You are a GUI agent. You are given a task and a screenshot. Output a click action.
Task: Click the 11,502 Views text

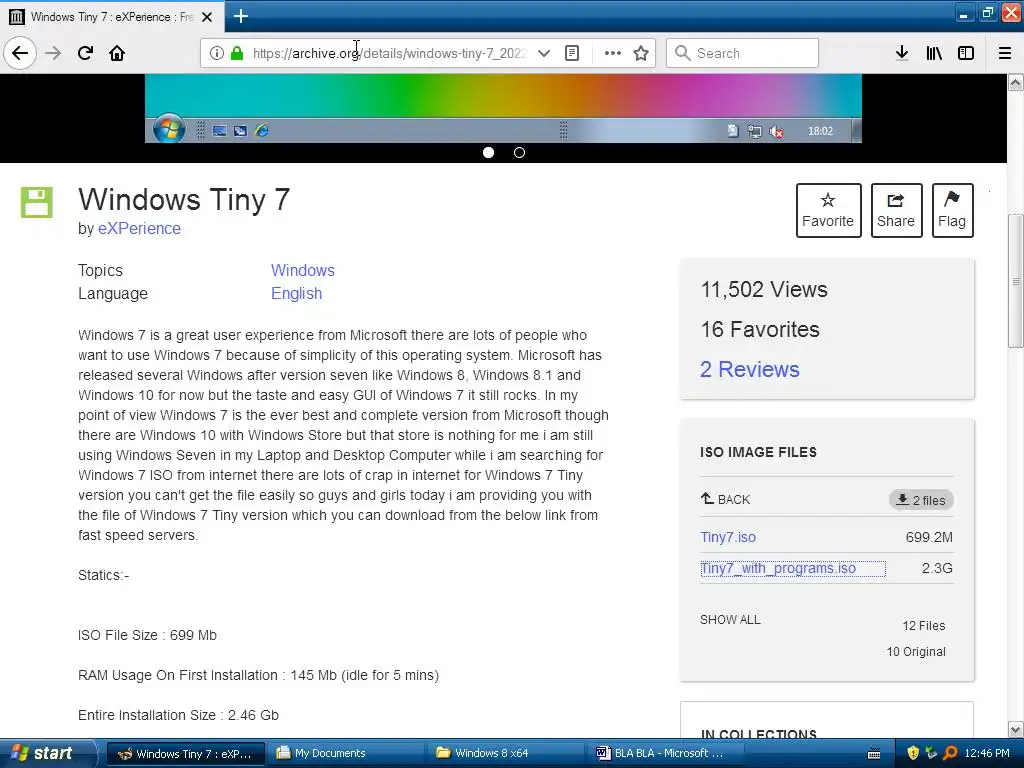pos(764,289)
